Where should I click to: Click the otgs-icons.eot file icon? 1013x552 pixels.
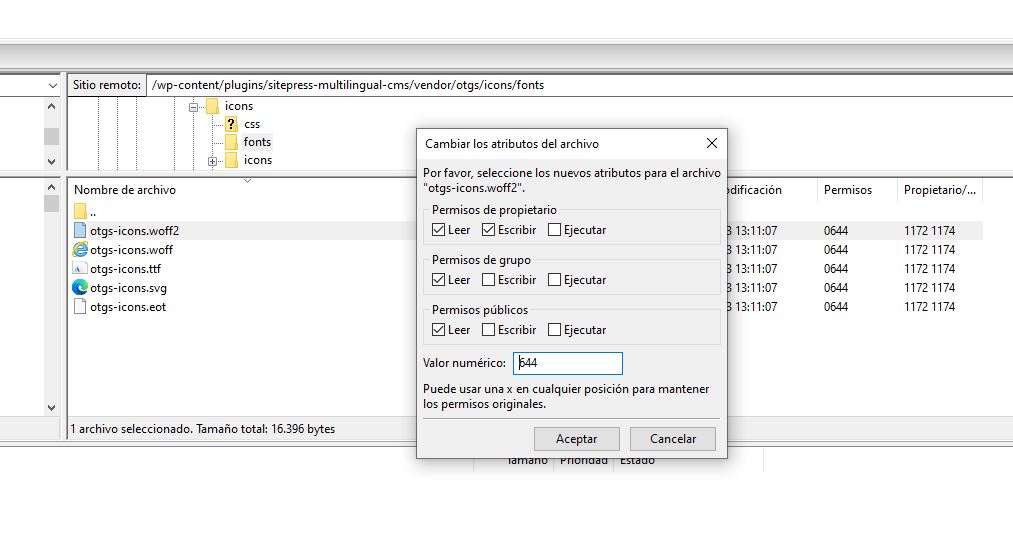click(80, 307)
